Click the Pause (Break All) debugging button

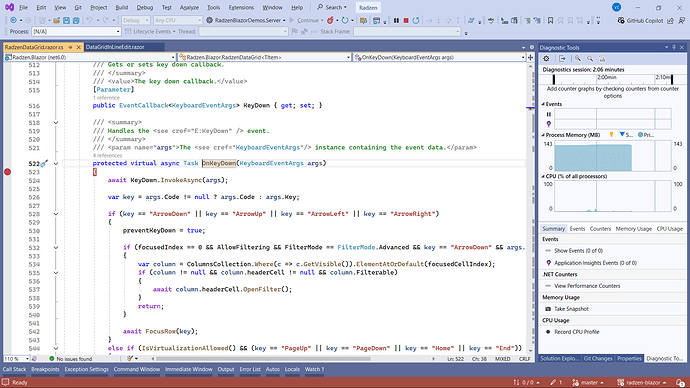tap(396, 20)
